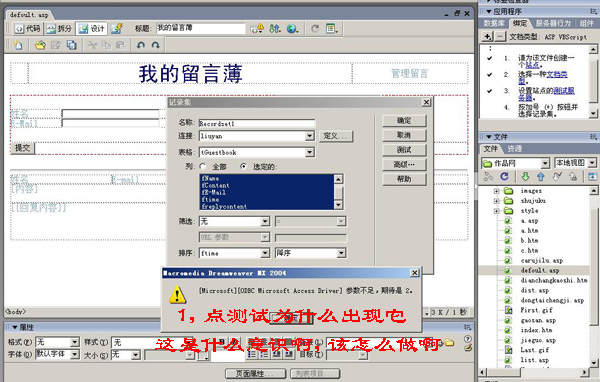Click the plus button in Bindings panel
Image resolution: width=600 pixels, height=382 pixels.
(487, 37)
